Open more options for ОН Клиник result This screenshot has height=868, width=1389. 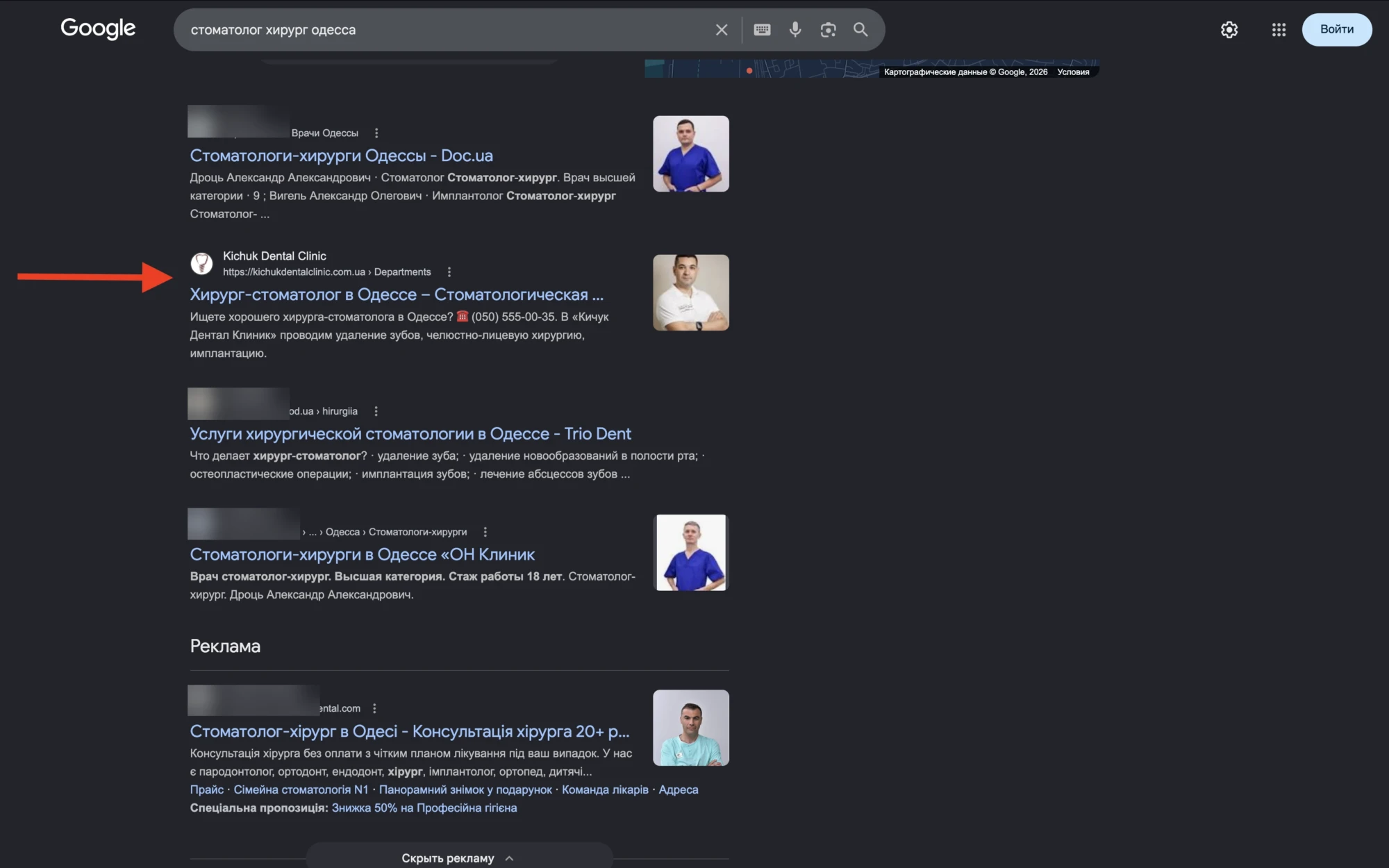tap(485, 532)
